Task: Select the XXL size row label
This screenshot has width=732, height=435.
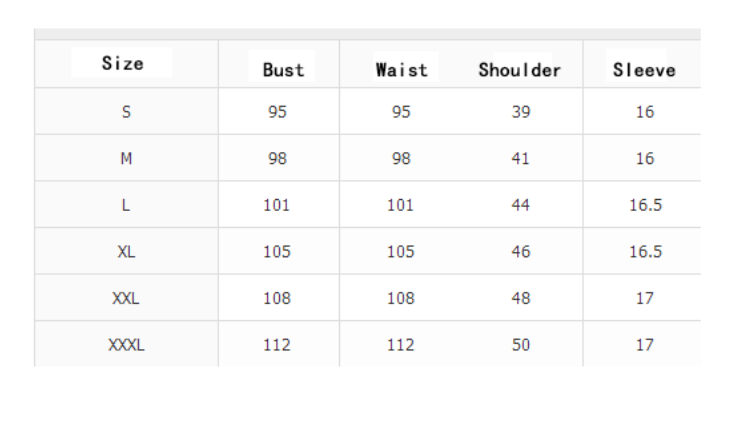Action: tap(126, 298)
